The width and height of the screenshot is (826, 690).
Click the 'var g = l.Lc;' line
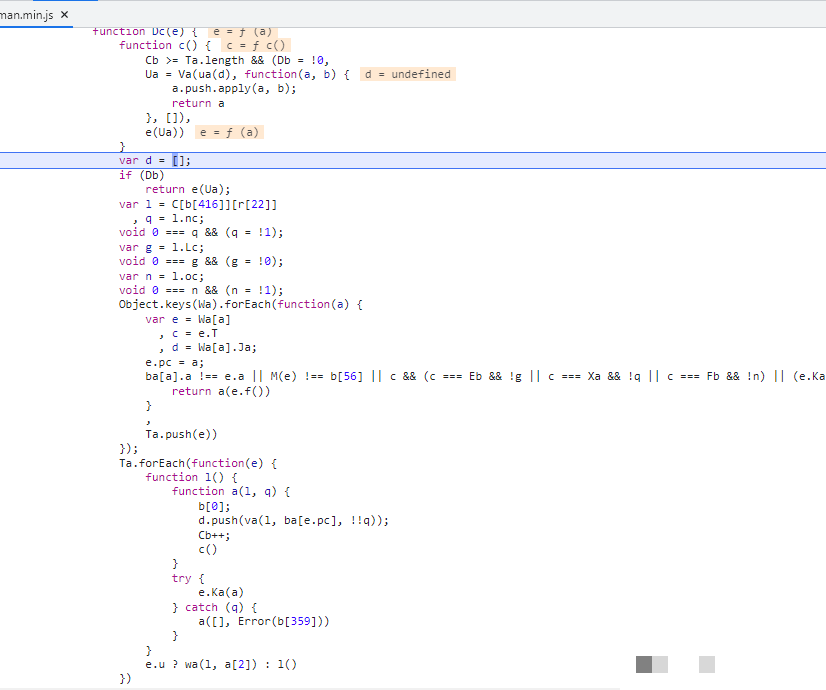(x=157, y=247)
